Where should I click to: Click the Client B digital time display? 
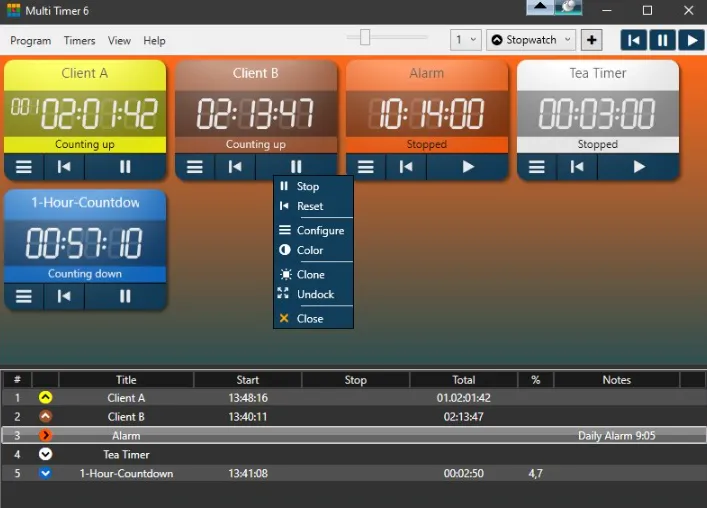click(x=256, y=114)
